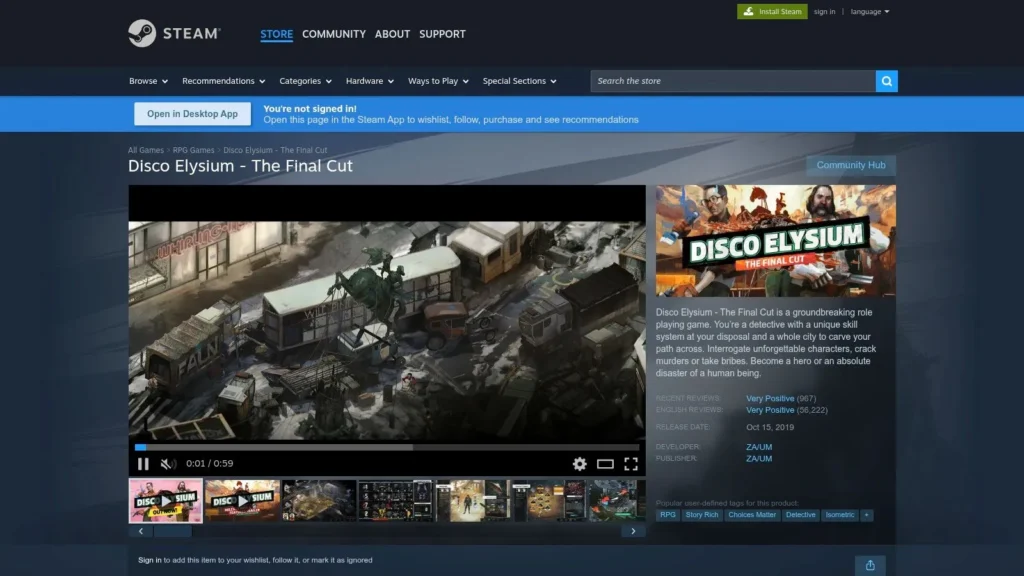Select first trailer thumbnail

[x=166, y=501]
